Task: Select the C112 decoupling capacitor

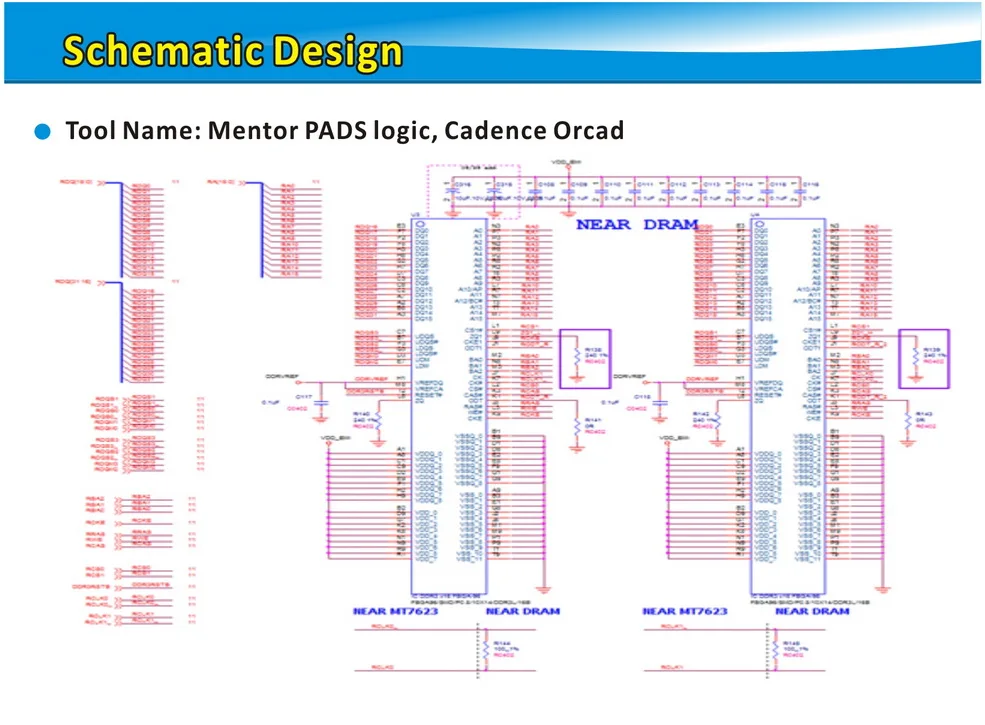Action: tap(668, 191)
